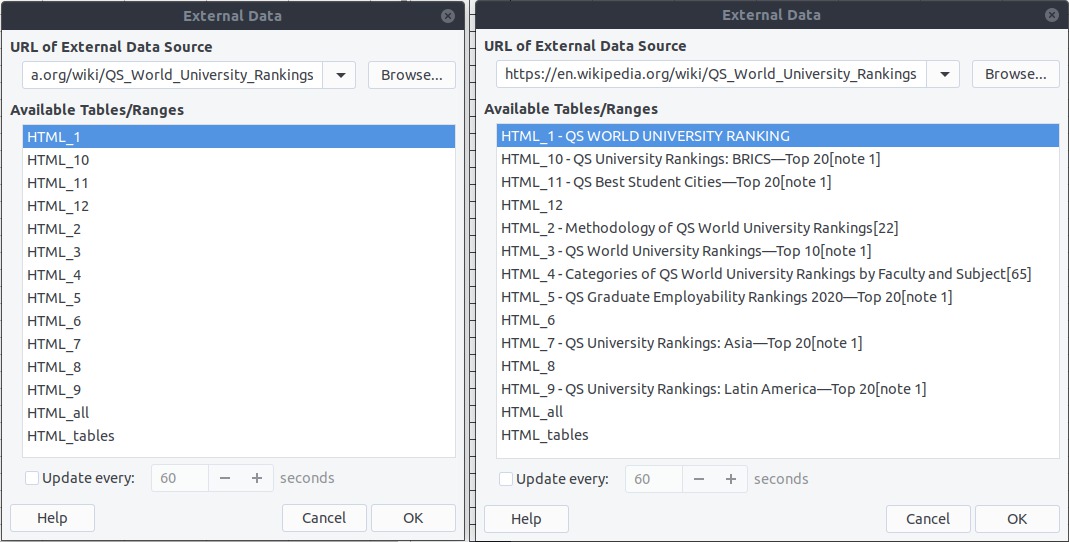Enable Update every checkbox in left dialog
Image resolution: width=1069 pixels, height=542 pixels.
click(31, 478)
